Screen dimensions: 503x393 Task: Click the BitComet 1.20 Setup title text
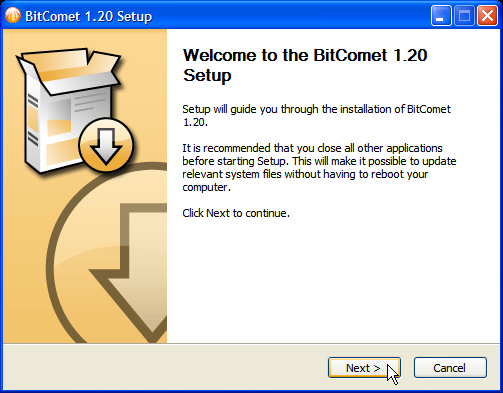[88, 16]
